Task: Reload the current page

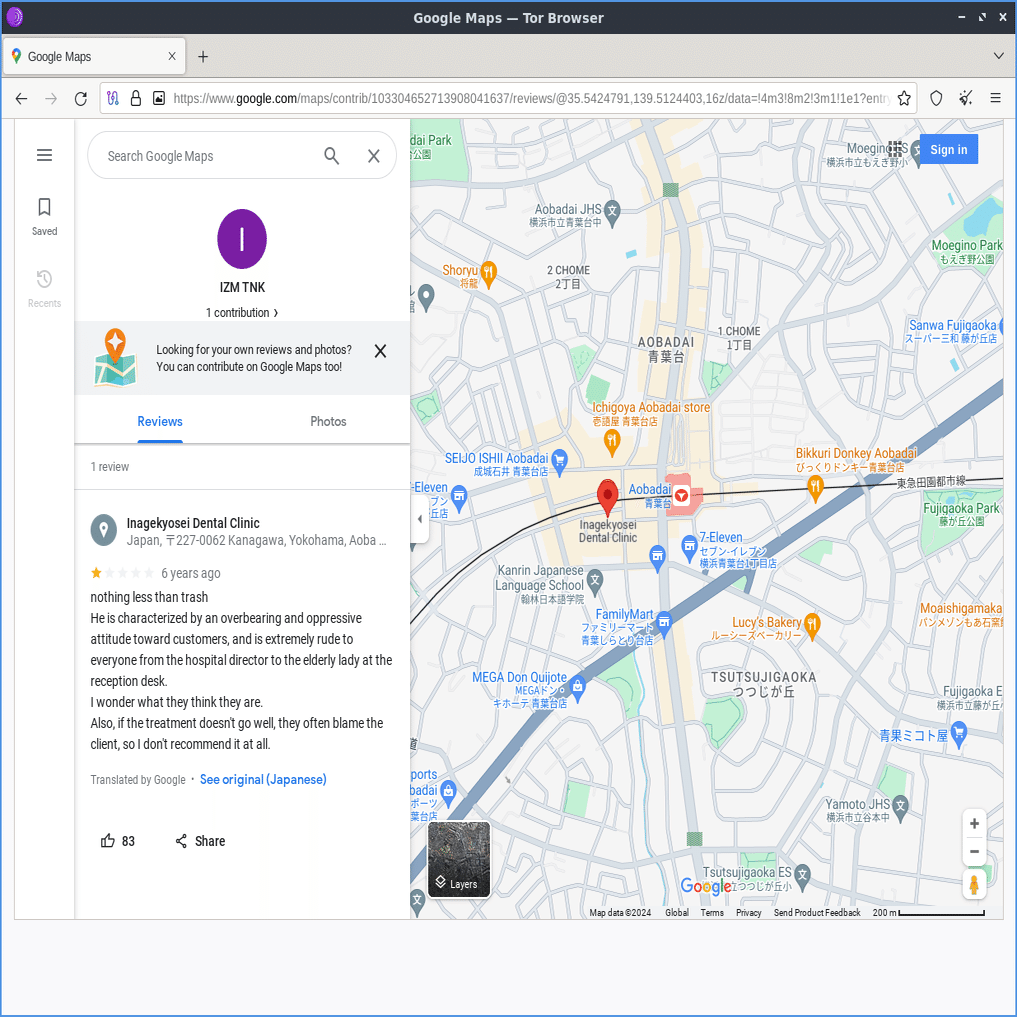Action: coord(80,99)
